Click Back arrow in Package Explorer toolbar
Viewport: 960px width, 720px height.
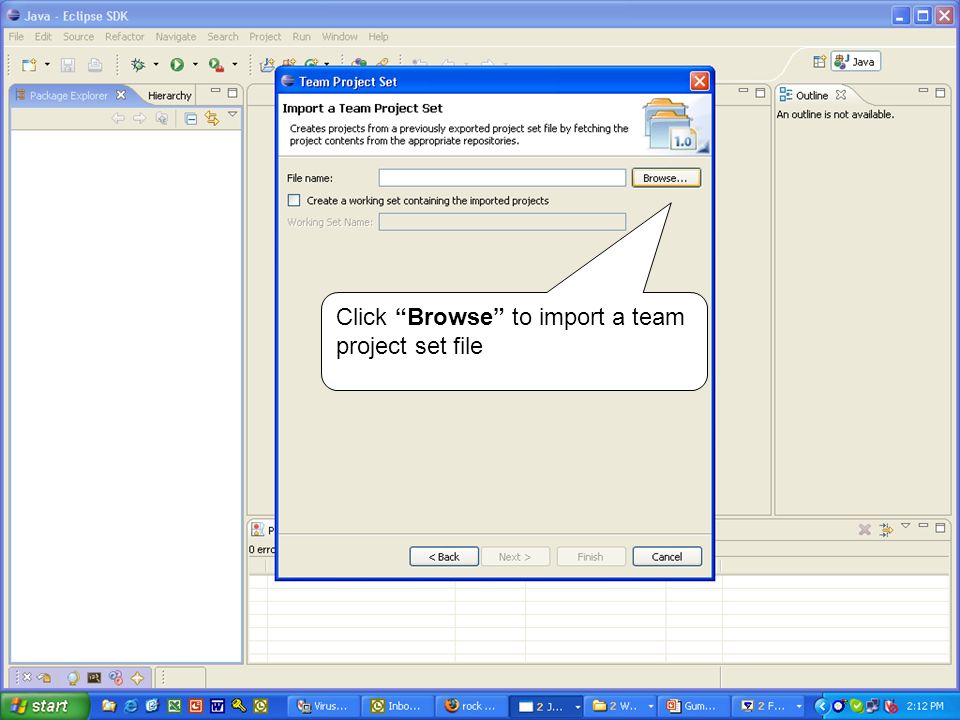pos(118,118)
